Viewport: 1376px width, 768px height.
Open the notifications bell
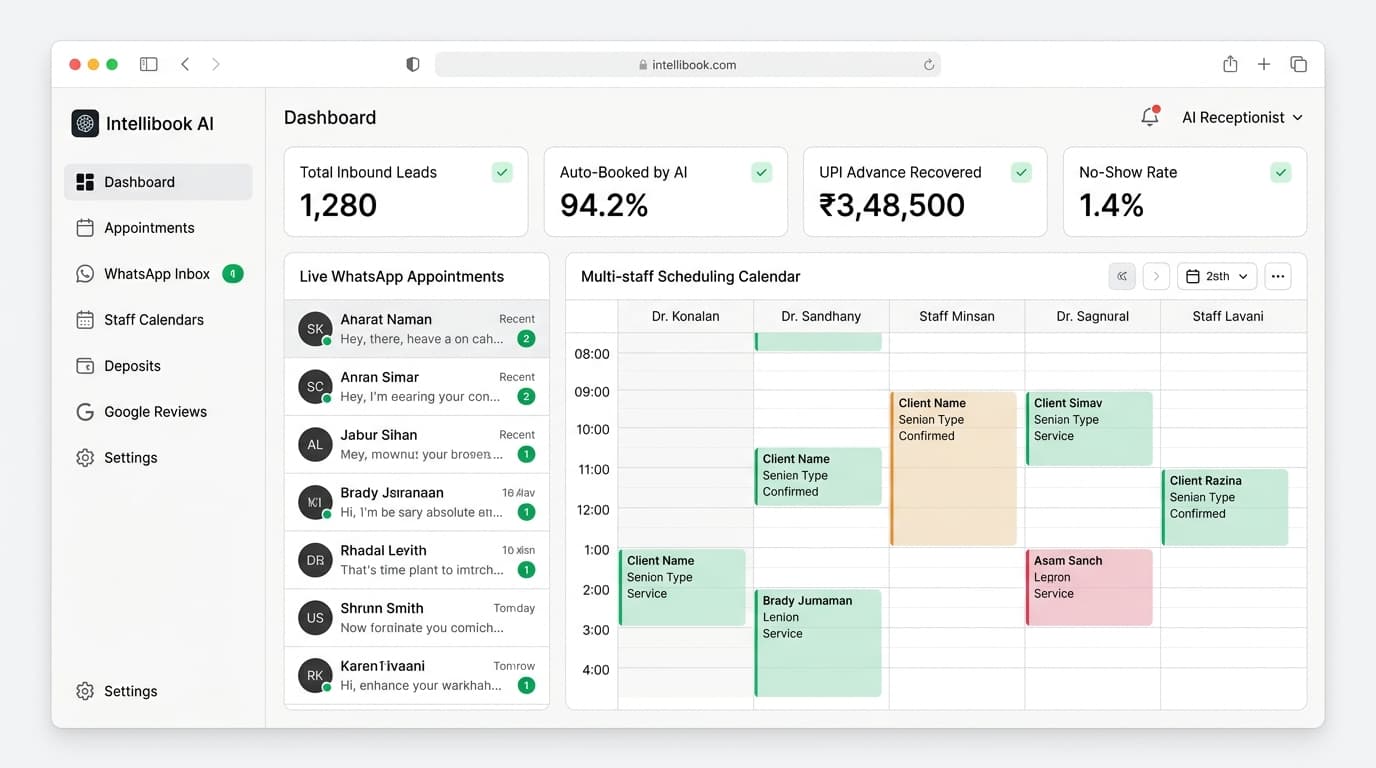point(1150,117)
